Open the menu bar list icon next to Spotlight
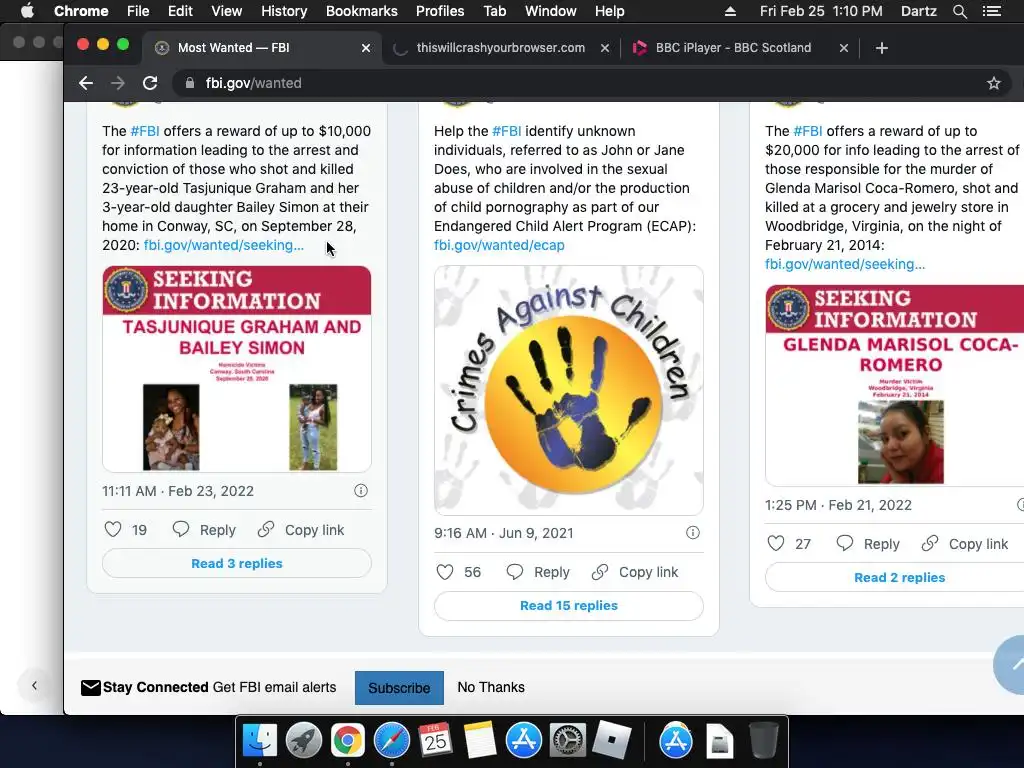The height and width of the screenshot is (768, 1024). tap(991, 11)
